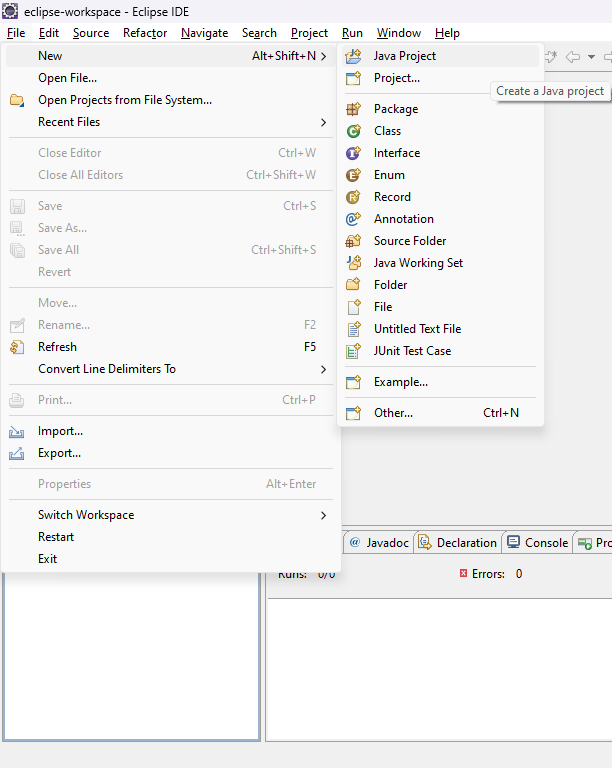Open the Refactor menu

pos(145,33)
